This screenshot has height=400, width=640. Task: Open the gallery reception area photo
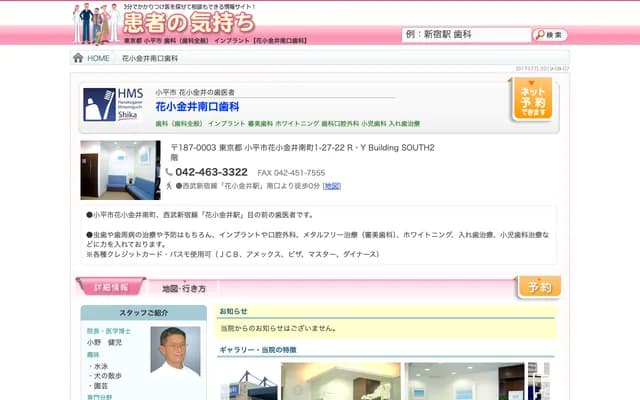[341, 382]
